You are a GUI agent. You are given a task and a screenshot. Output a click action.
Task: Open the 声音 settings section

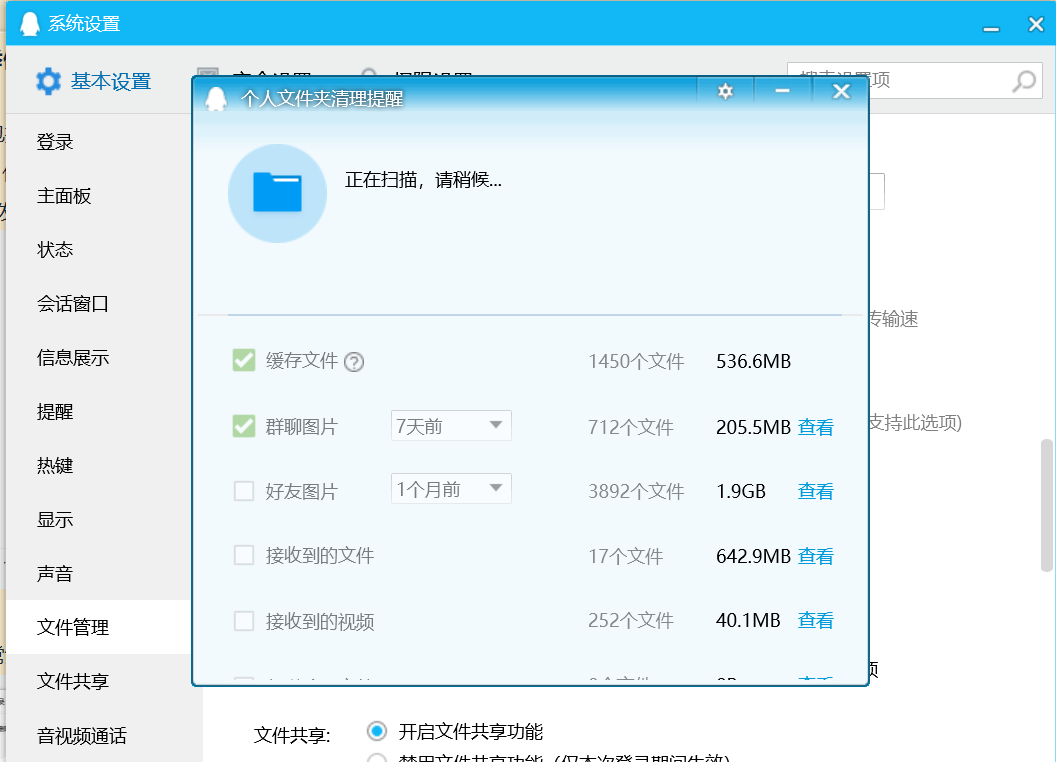[55, 573]
